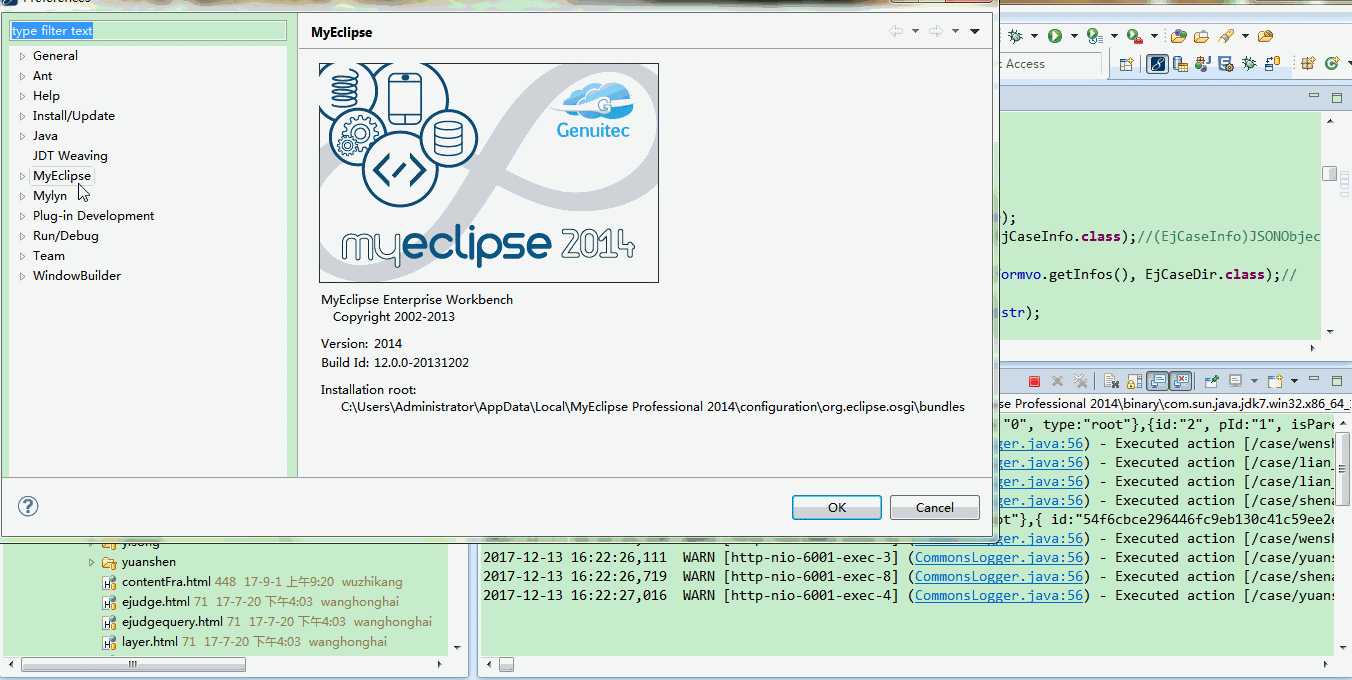Select ejudge.html in Package Explorer

point(156,601)
